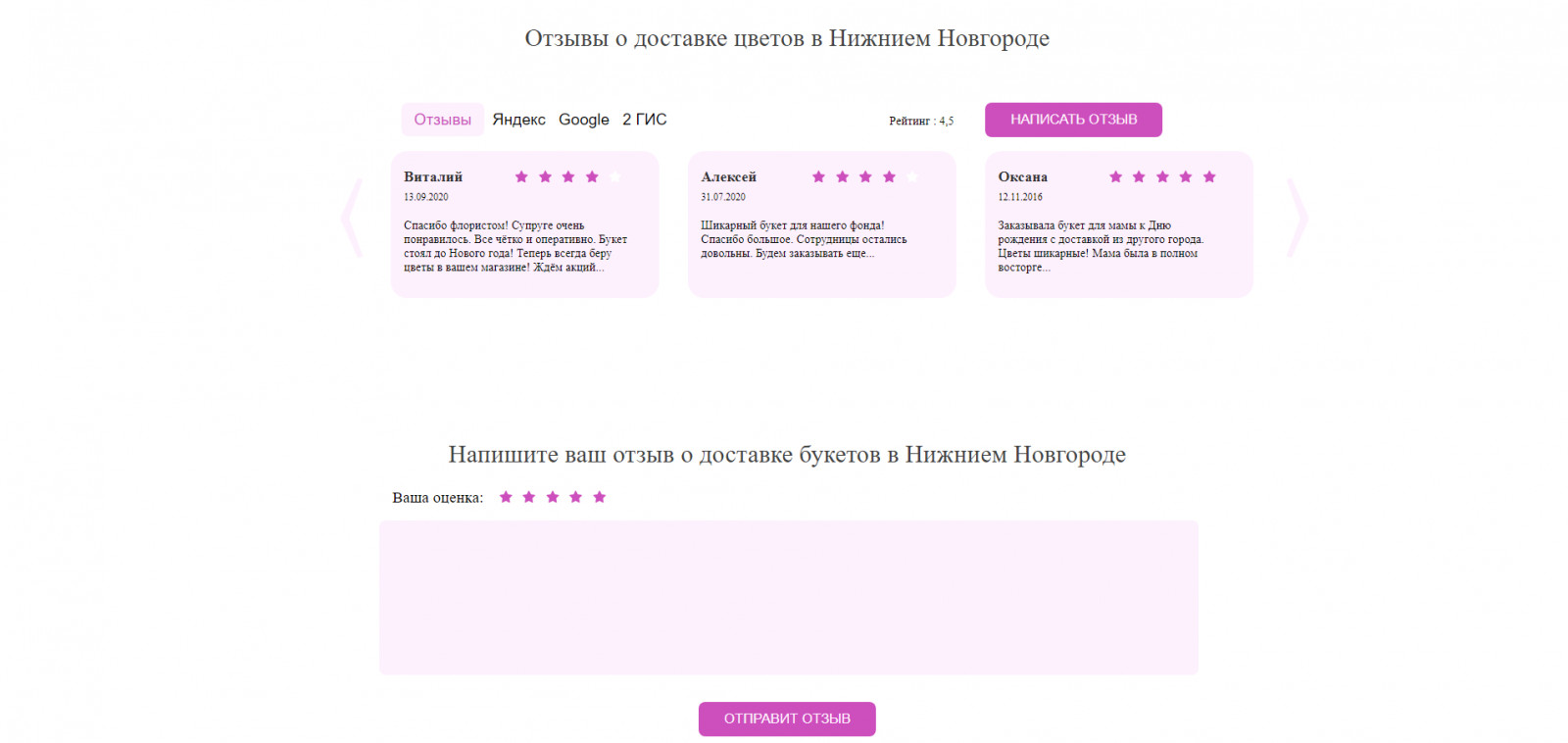The image size is (1568, 743).
Task: Open Алексей's review text starting Шикарный букет
Action: (x=804, y=239)
